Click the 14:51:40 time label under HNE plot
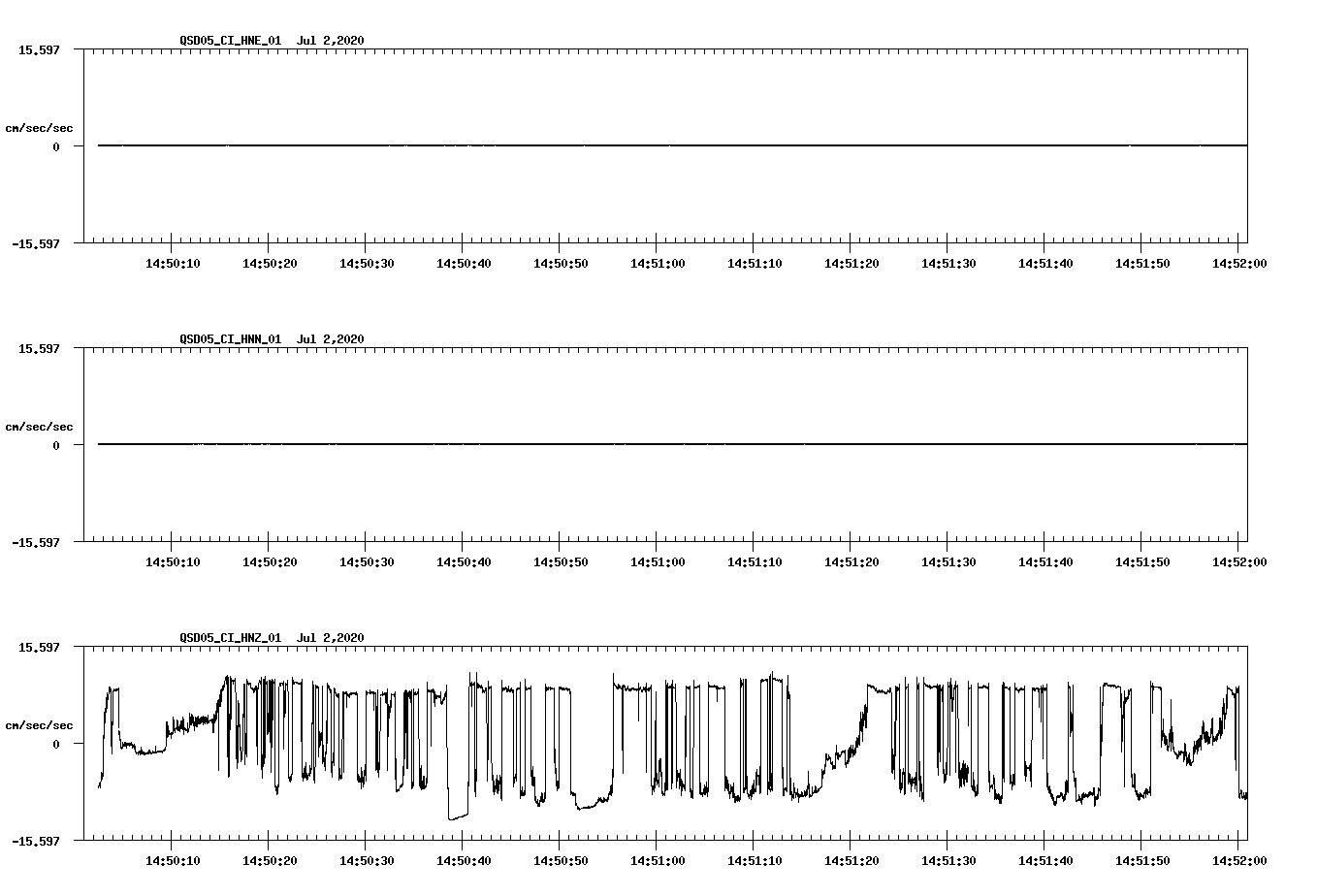The width and height of the screenshot is (1317, 896). point(1045,264)
